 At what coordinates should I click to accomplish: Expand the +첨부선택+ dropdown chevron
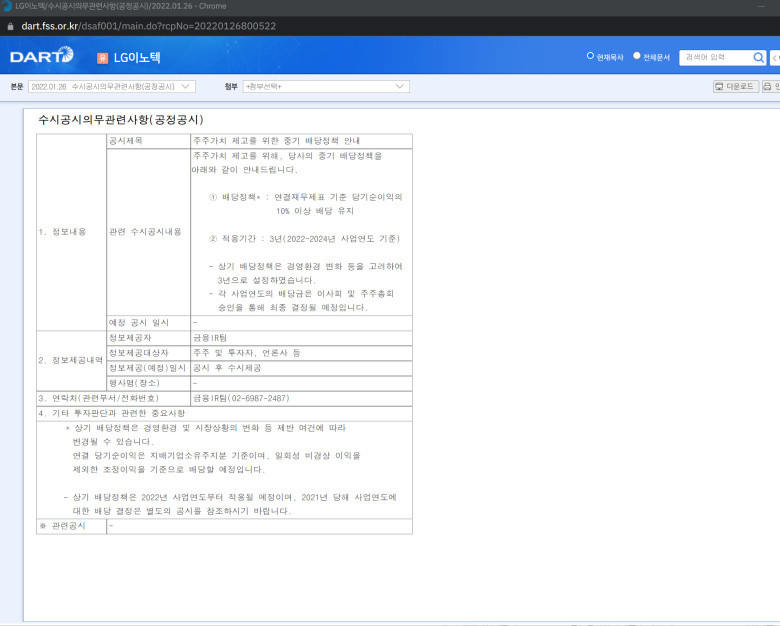400,87
